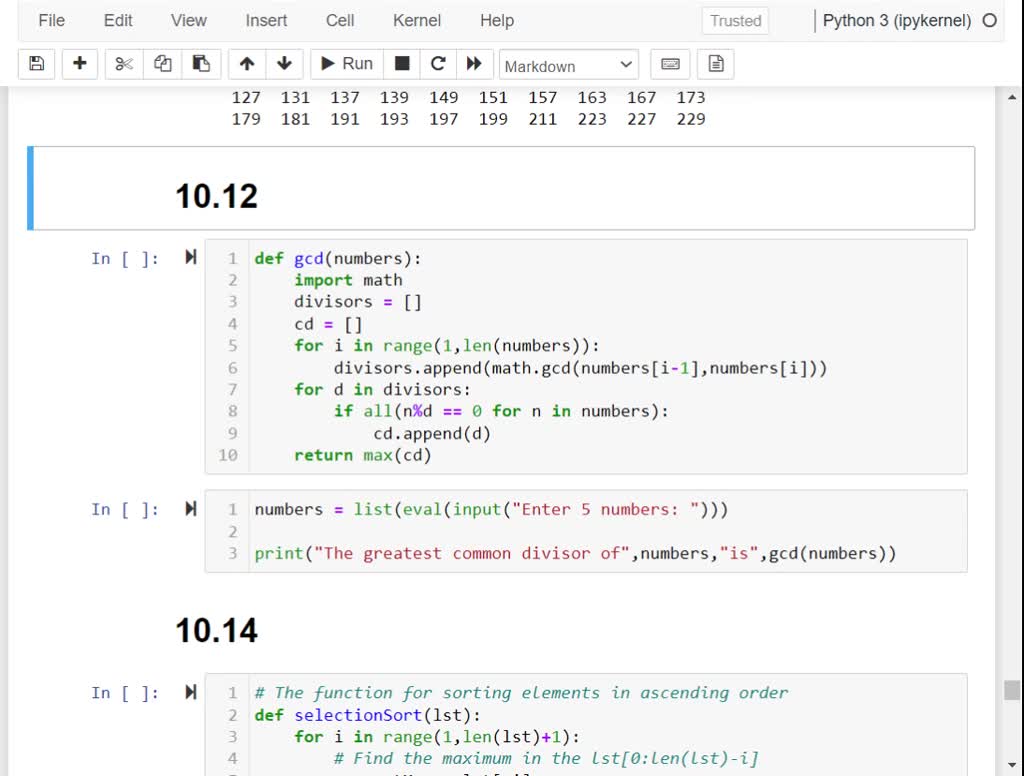Interrupt the kernel with the stop icon

[x=402, y=63]
